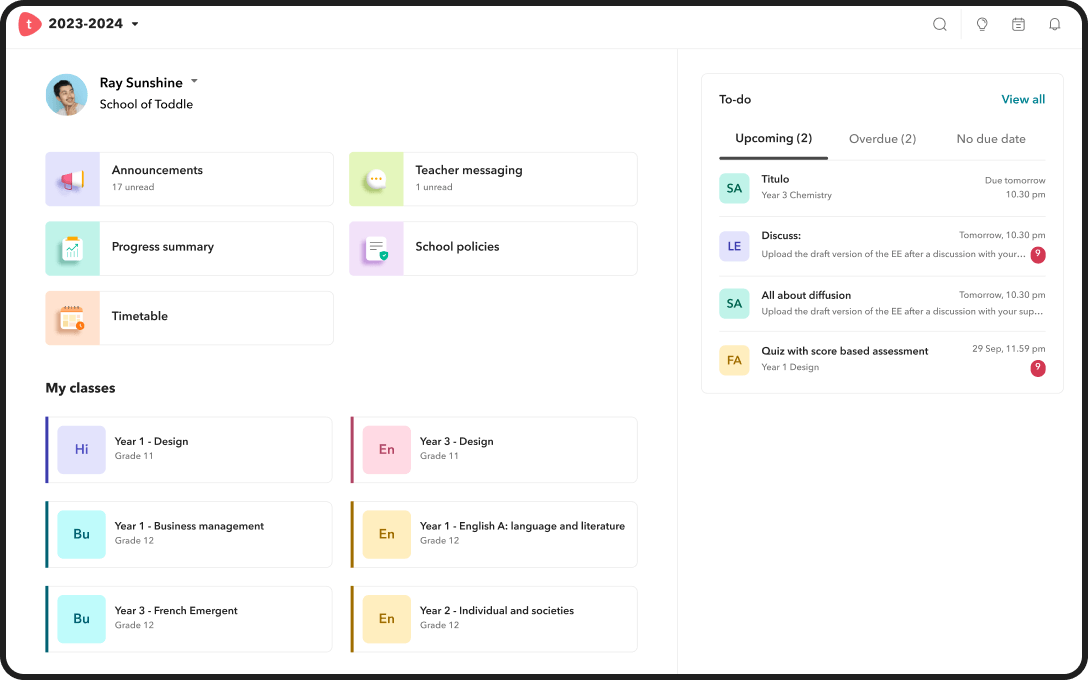Open the School policies card

493,248
